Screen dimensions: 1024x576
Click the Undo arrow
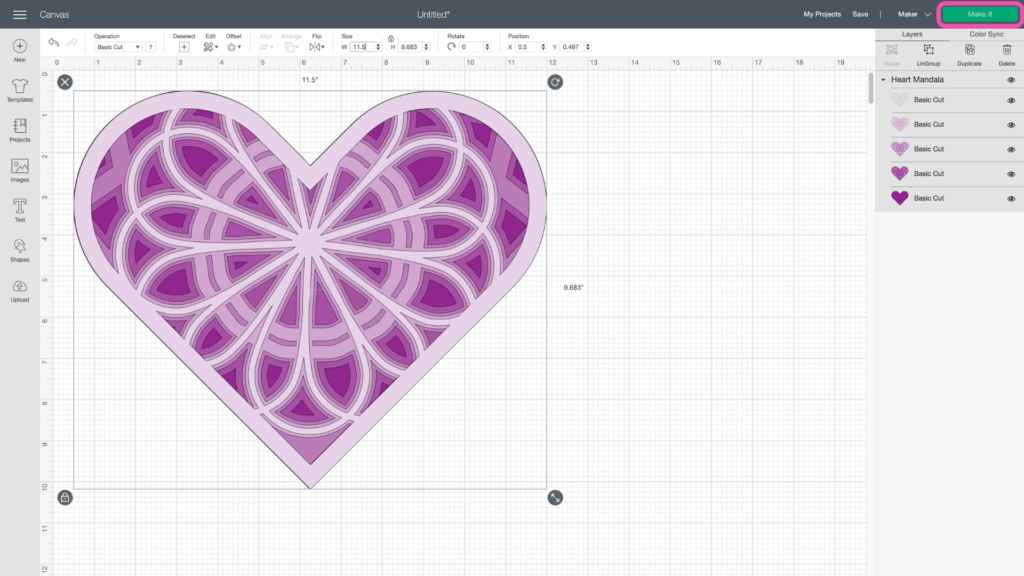pyautogui.click(x=54, y=42)
